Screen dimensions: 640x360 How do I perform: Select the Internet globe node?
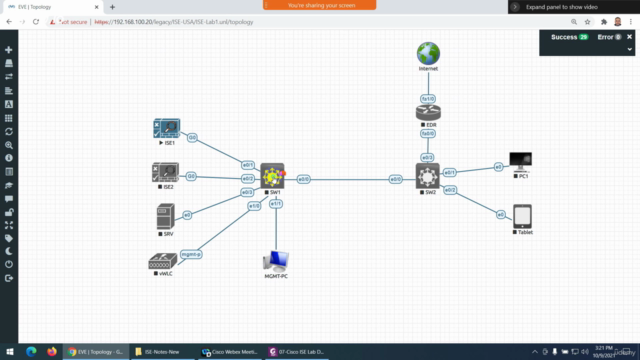pyautogui.click(x=428, y=53)
